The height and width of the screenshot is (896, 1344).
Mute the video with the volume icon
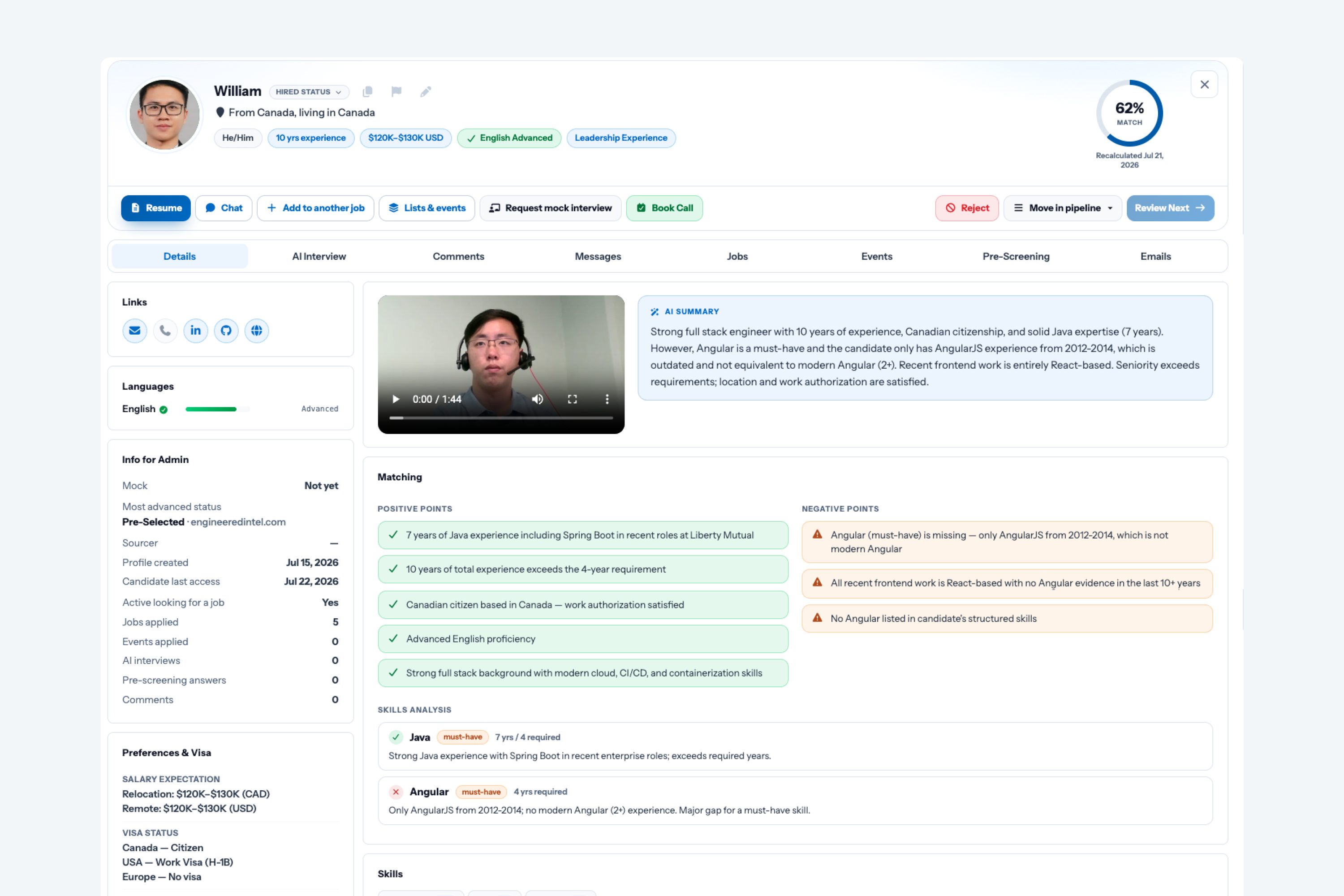click(537, 399)
